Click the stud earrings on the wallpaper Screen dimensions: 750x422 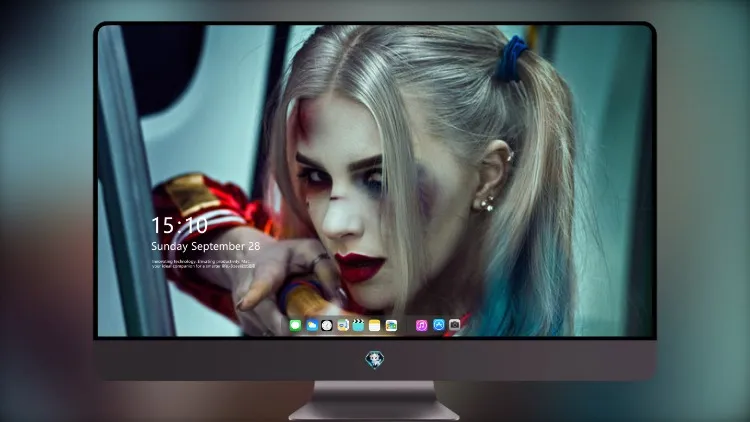click(484, 204)
